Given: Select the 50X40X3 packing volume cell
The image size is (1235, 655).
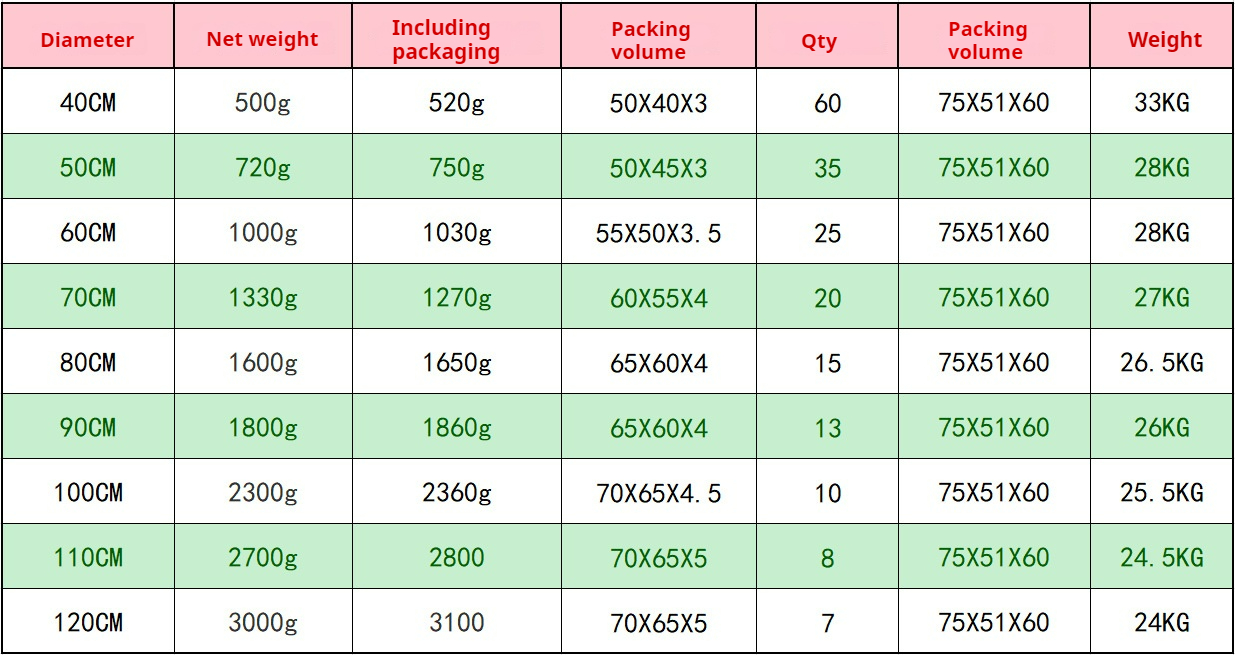Looking at the screenshot, I should (x=658, y=103).
